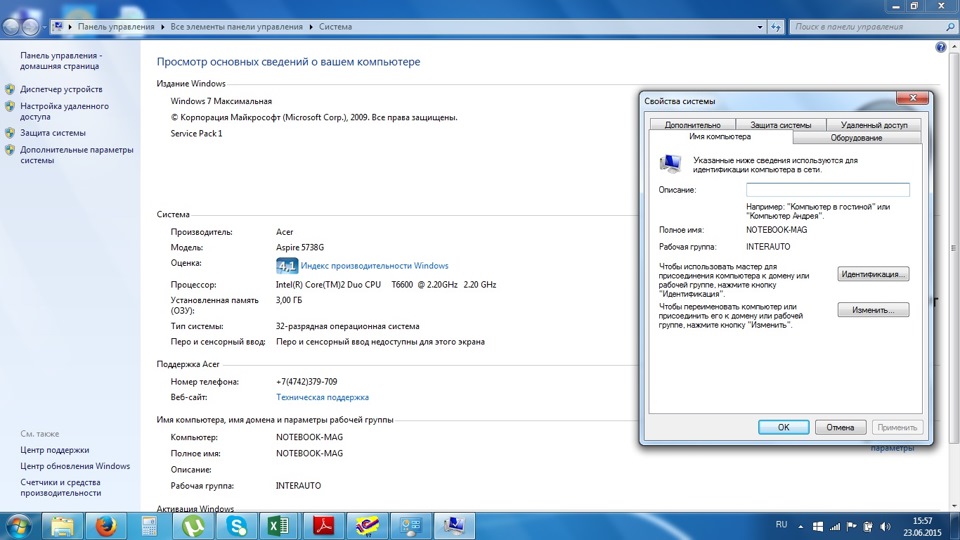Click 'Windows 7 Максимальная' edition text
The height and width of the screenshot is (540, 960).
[x=221, y=101]
